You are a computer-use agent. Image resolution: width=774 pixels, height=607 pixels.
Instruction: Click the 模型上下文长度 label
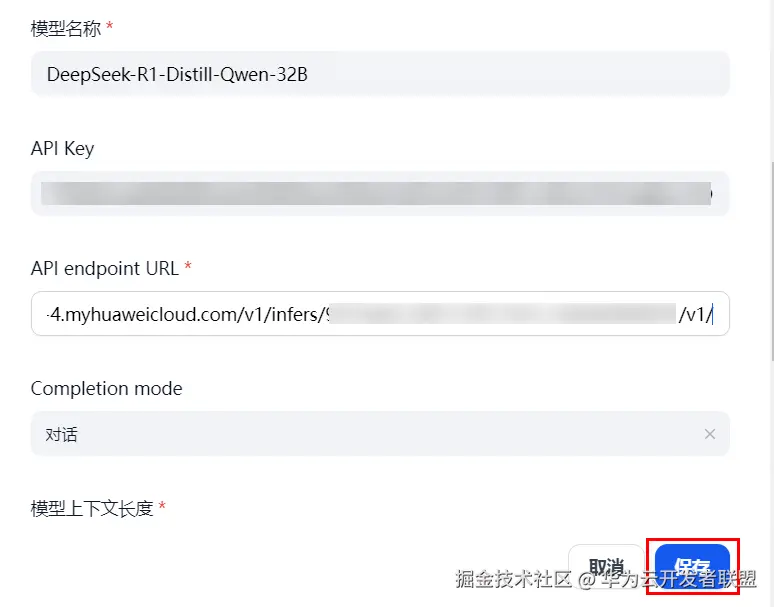point(92,508)
